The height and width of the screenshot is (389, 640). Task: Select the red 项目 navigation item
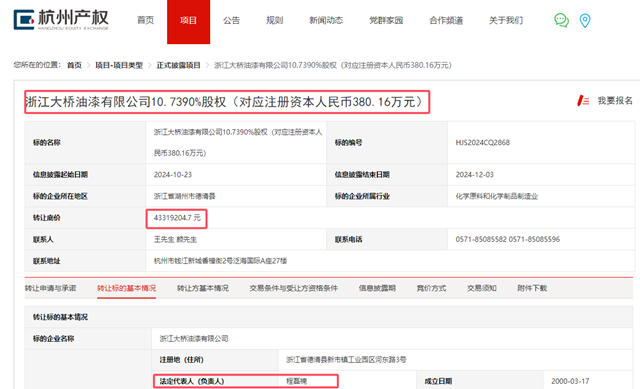click(x=189, y=22)
